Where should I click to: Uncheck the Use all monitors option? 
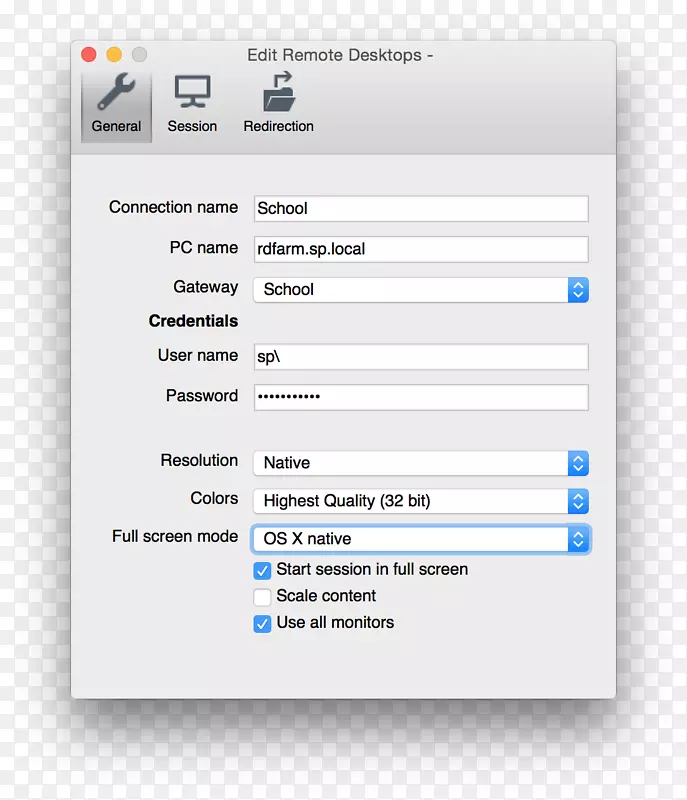pyautogui.click(x=262, y=623)
